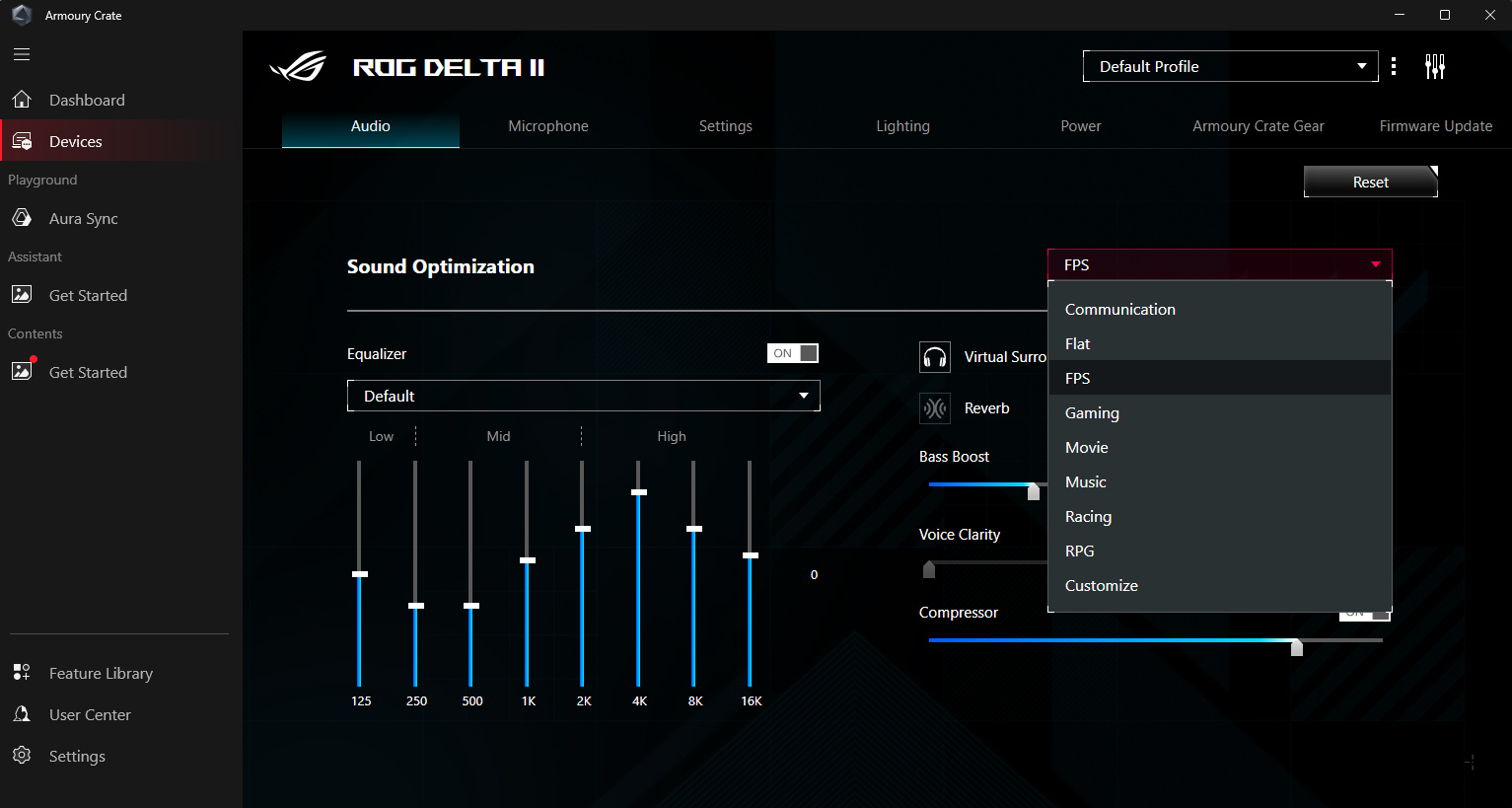The width and height of the screenshot is (1512, 808).
Task: Click the Dashboard home icon
Action: (22, 100)
